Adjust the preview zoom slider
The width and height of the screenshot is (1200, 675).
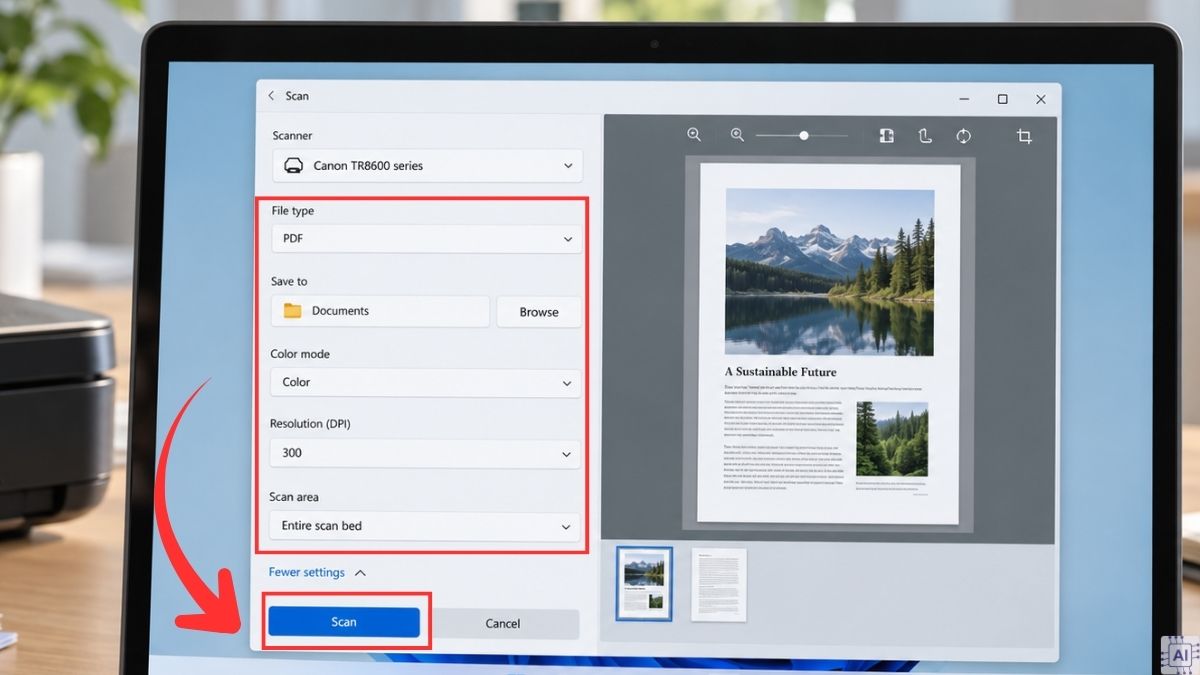tap(802, 135)
